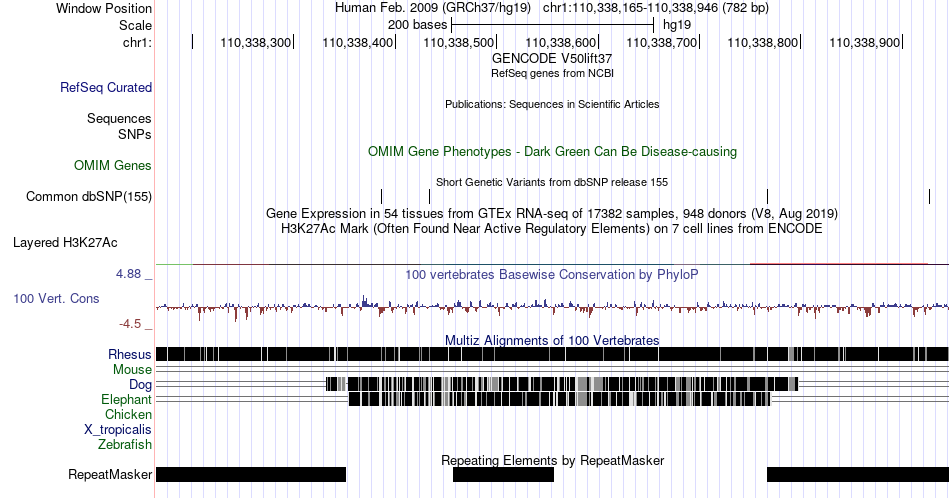950x498 pixels.
Task: Click the leftmost Common dbSNP variant marker
Action: (x=382, y=196)
